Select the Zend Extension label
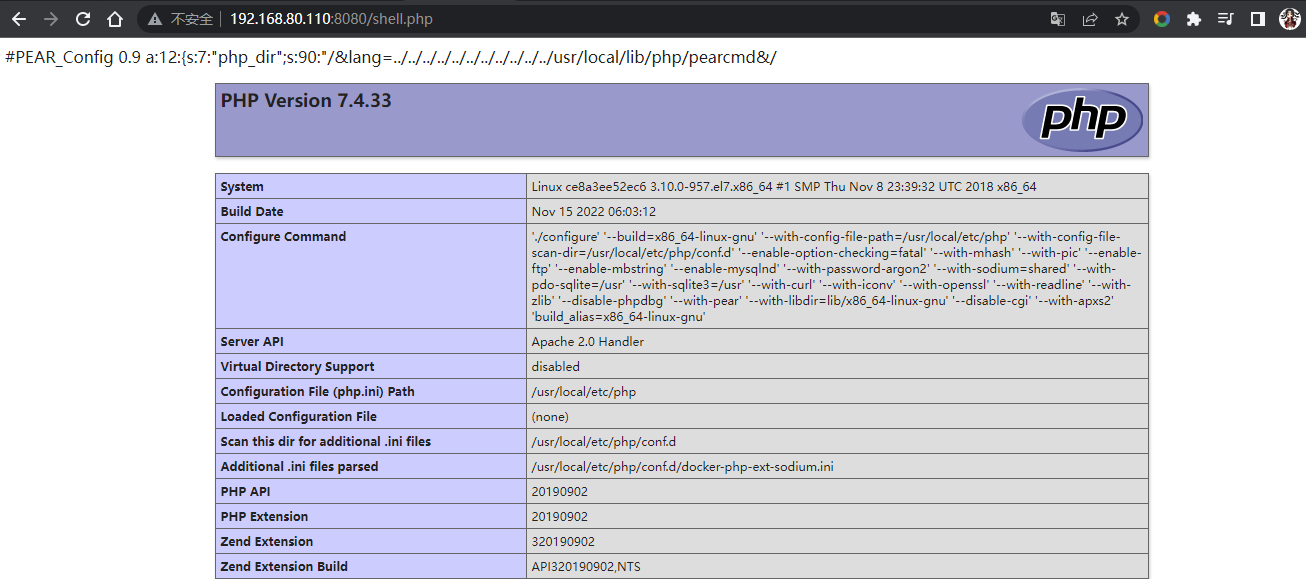The height and width of the screenshot is (579, 1306). click(x=267, y=542)
